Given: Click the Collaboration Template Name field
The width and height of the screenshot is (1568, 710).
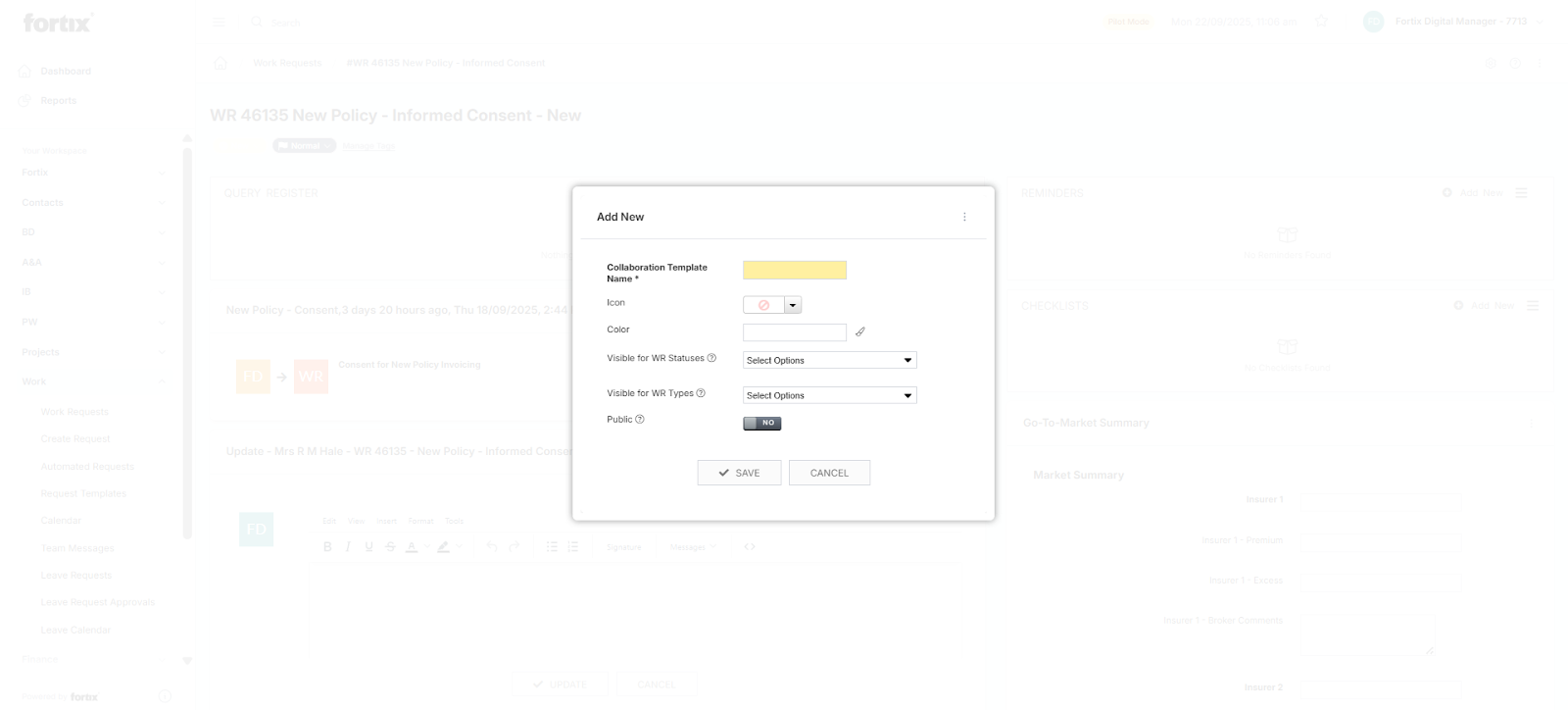Looking at the screenshot, I should pos(794,271).
